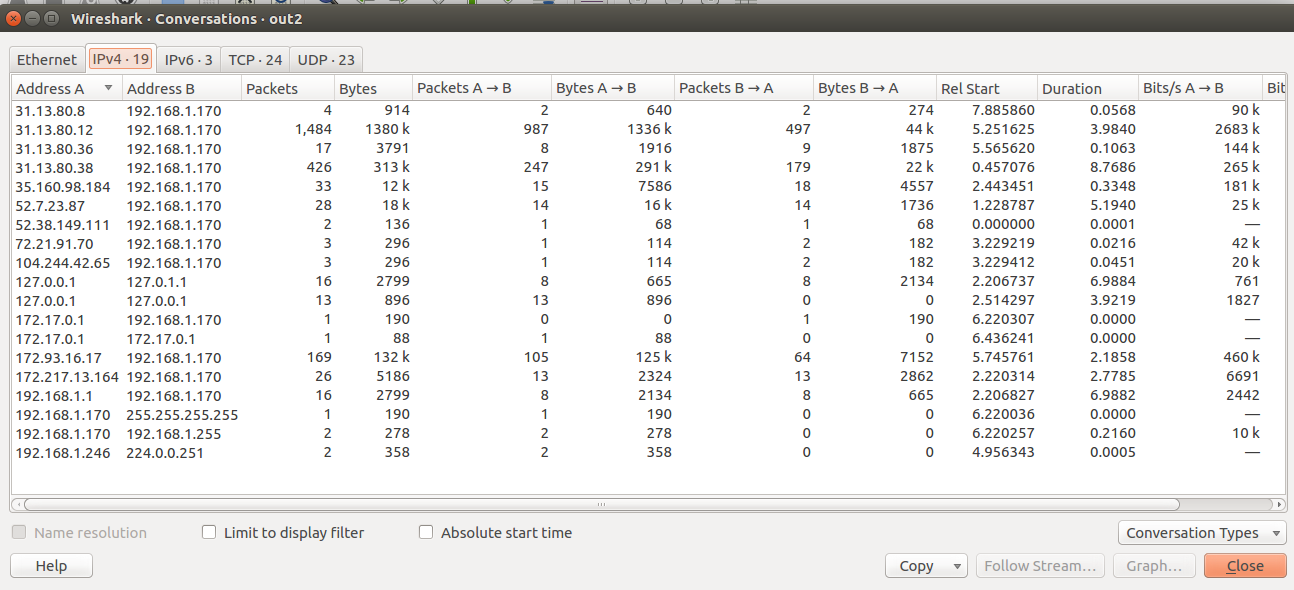Select the conversation row 52.38.149.111

click(649, 225)
